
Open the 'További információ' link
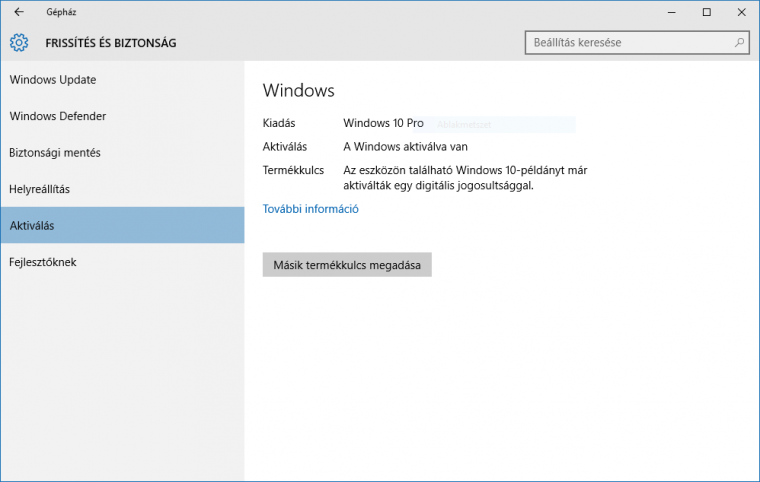tap(310, 209)
